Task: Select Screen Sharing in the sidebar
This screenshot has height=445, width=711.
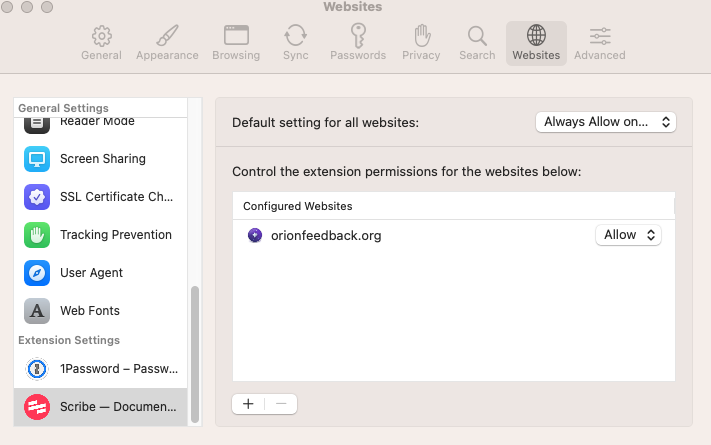Action: (101, 159)
